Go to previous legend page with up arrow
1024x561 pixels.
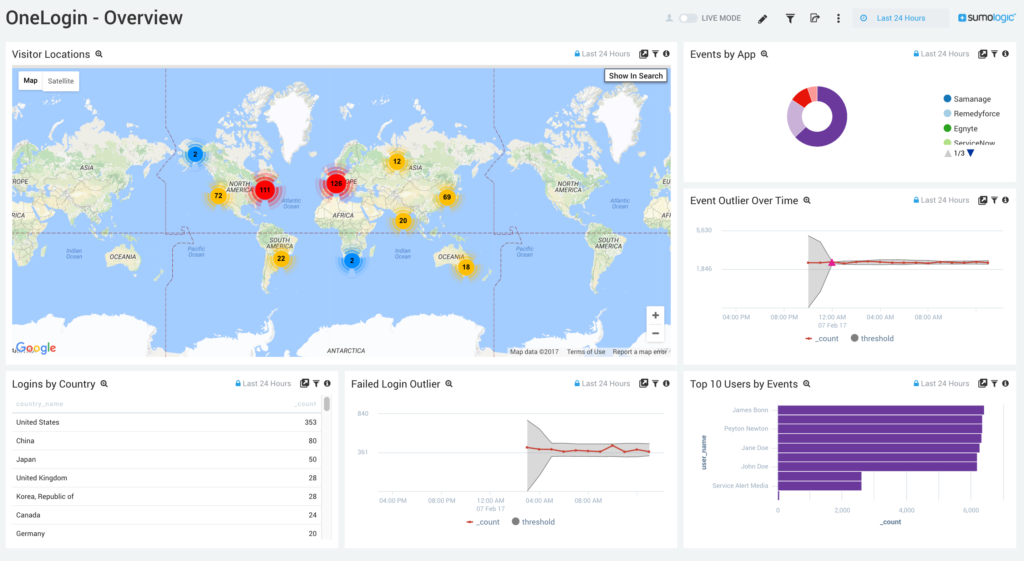point(948,153)
